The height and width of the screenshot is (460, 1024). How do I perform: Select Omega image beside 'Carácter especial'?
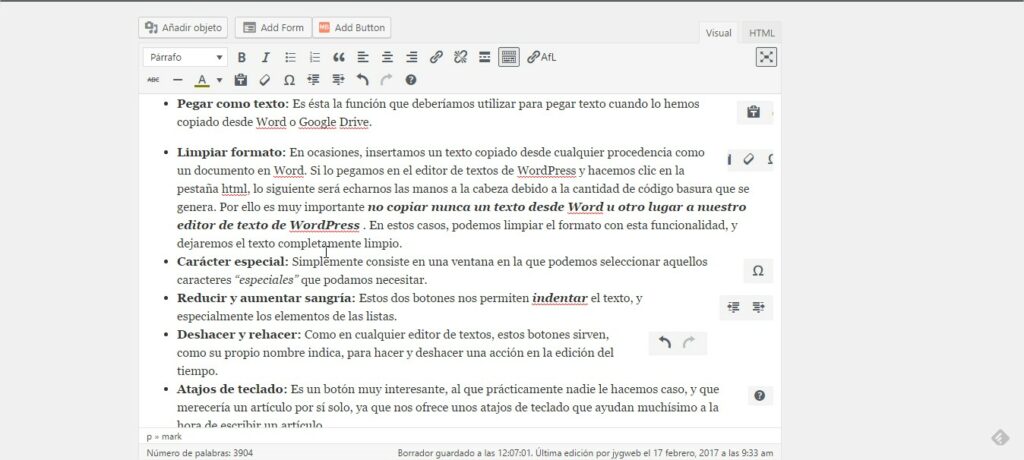tap(758, 271)
